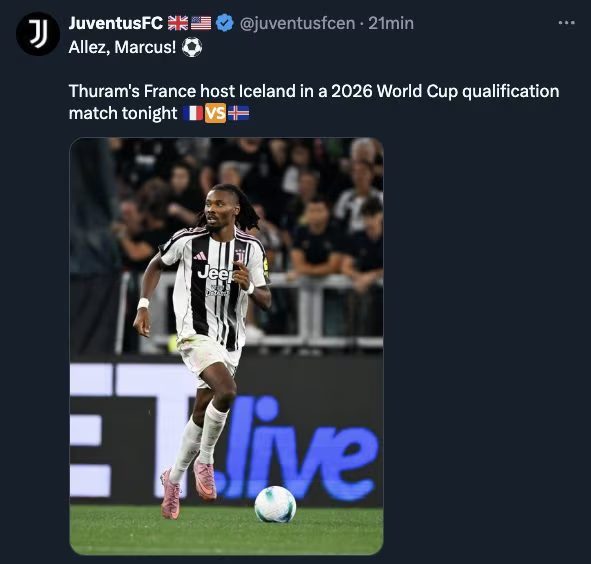Click the JuventusFC display name
This screenshot has height=564, width=591.
[116, 23]
